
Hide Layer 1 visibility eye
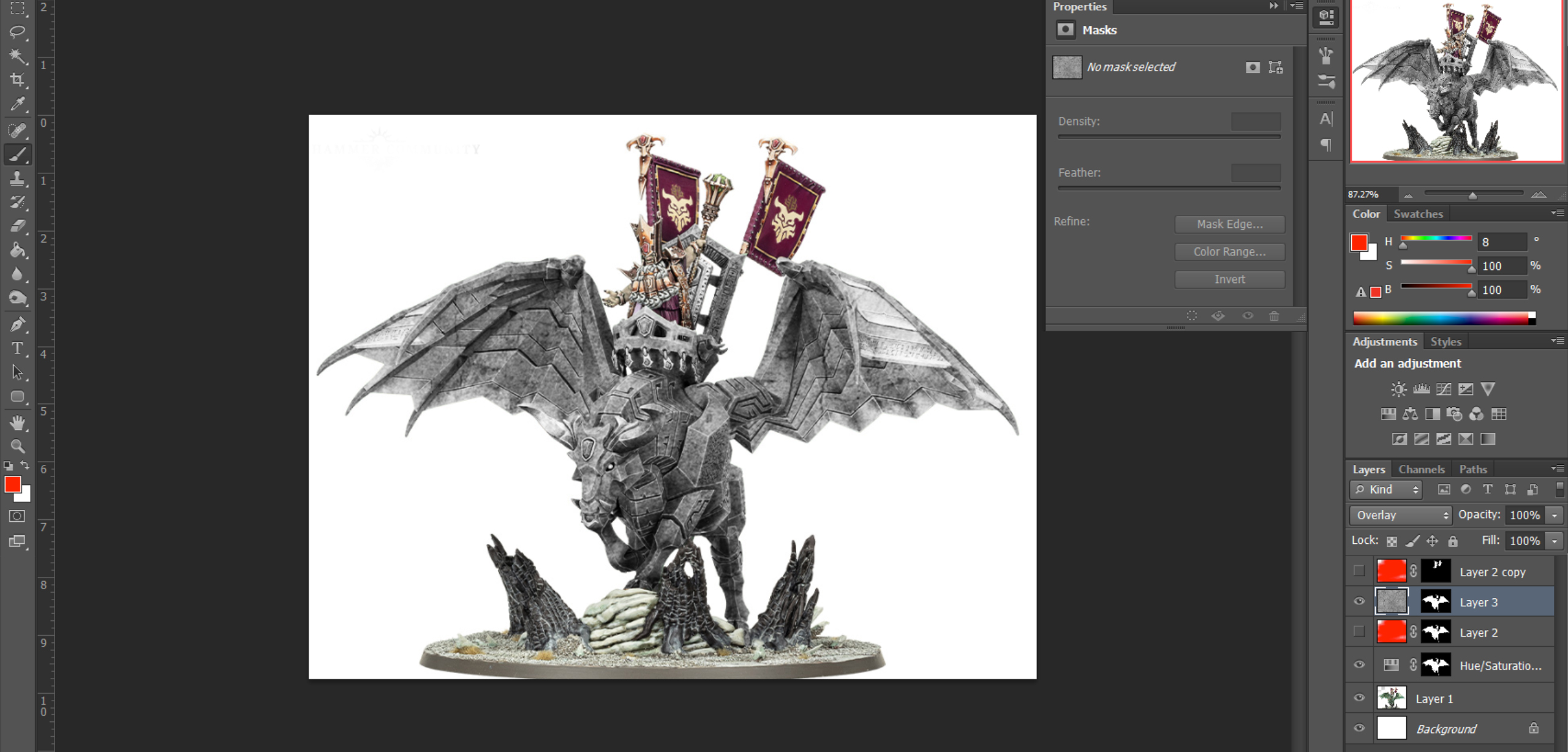(x=1359, y=698)
